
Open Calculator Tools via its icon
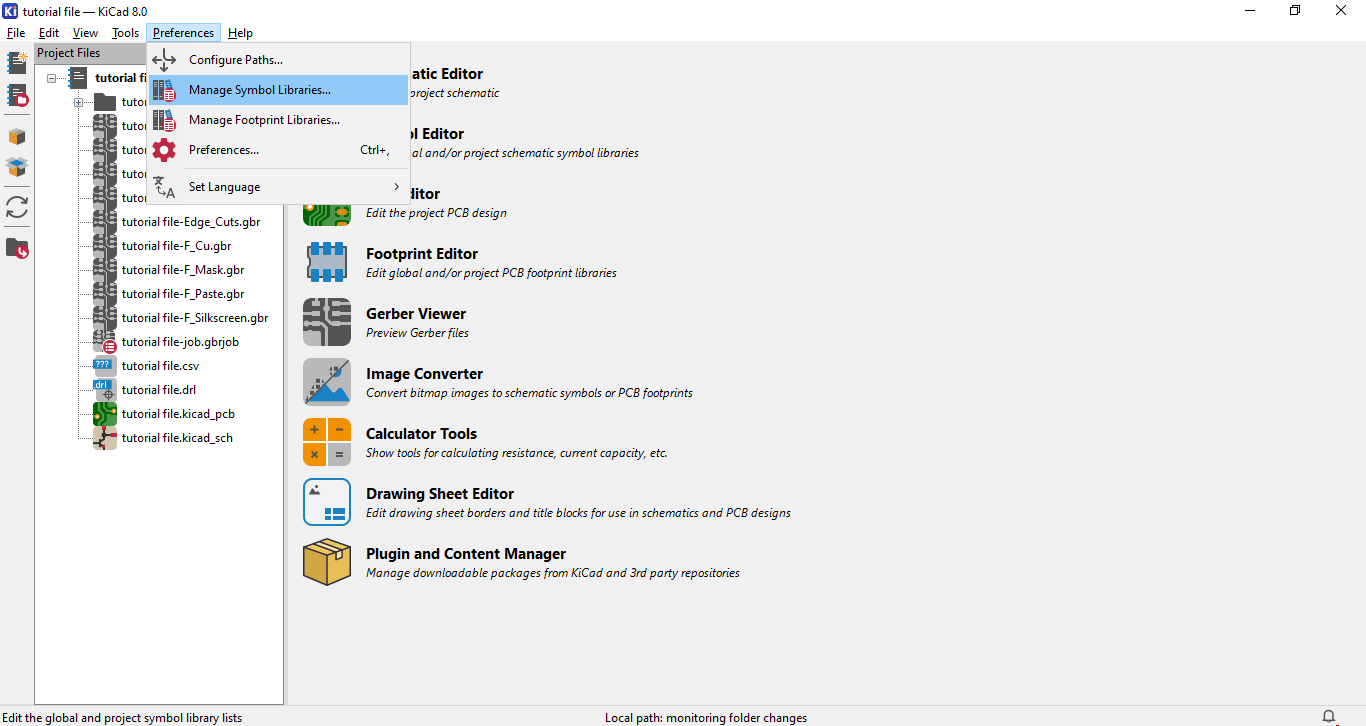(x=327, y=442)
